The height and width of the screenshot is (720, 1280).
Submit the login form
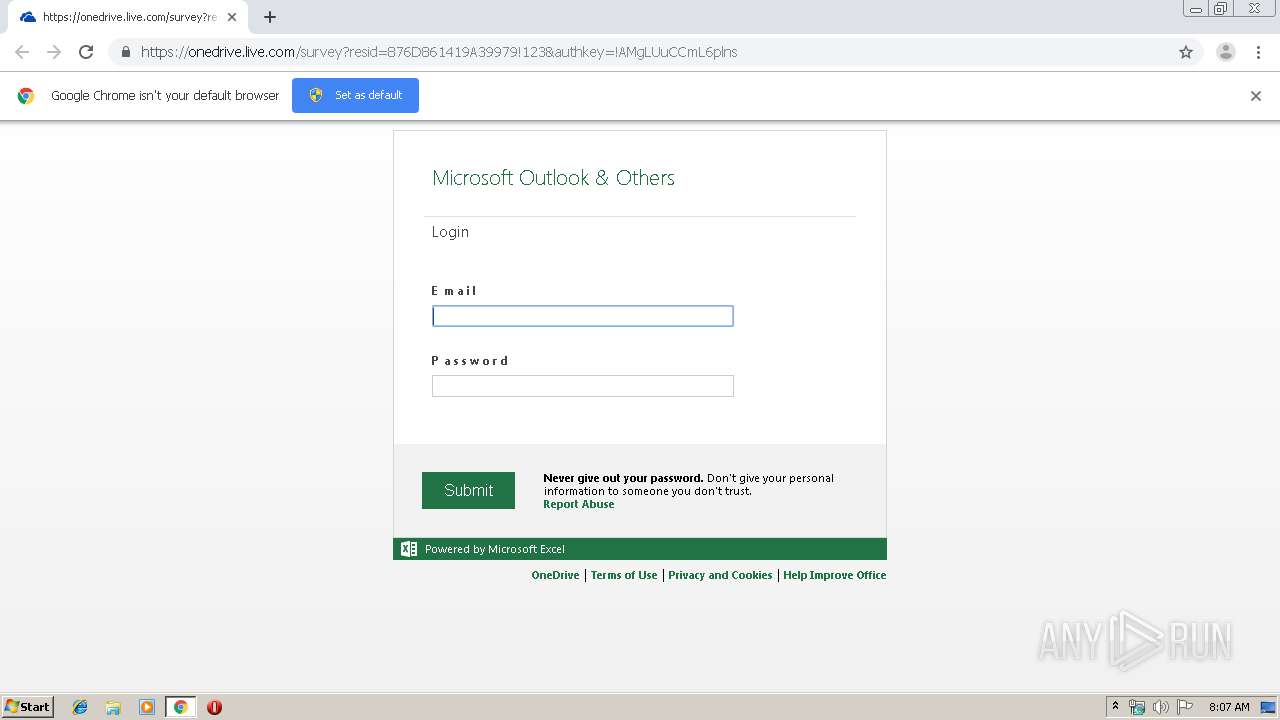tap(468, 490)
